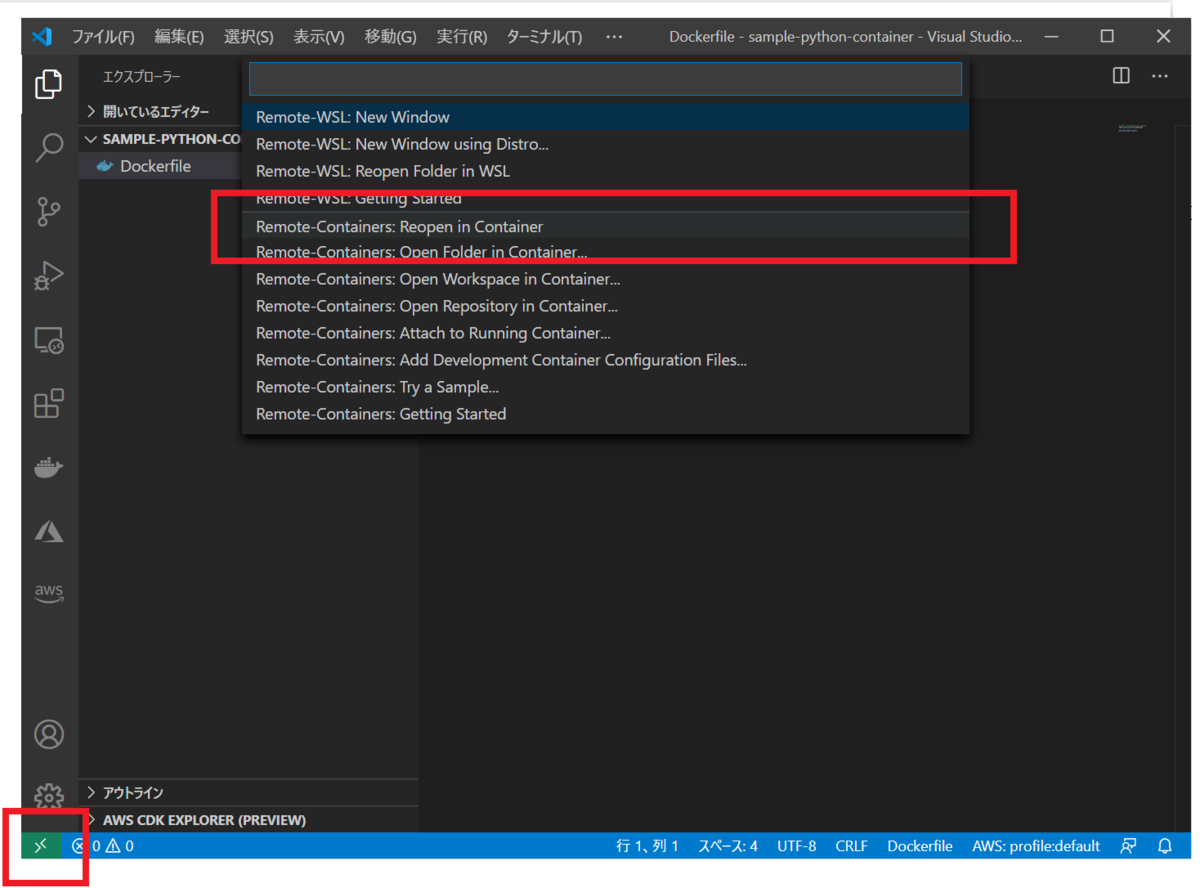The width and height of the screenshot is (1200, 888).
Task: Click the VS Code logo in title bar
Action: (x=41, y=36)
